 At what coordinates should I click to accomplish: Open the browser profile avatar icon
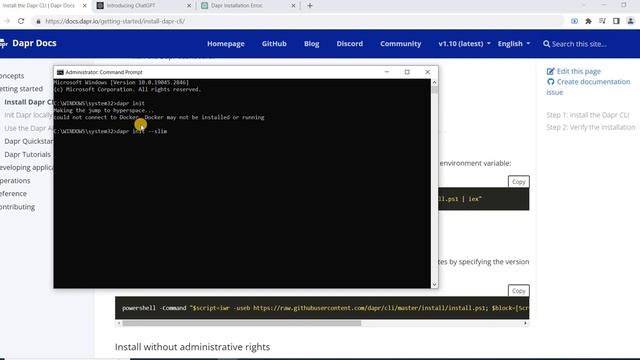click(630, 21)
